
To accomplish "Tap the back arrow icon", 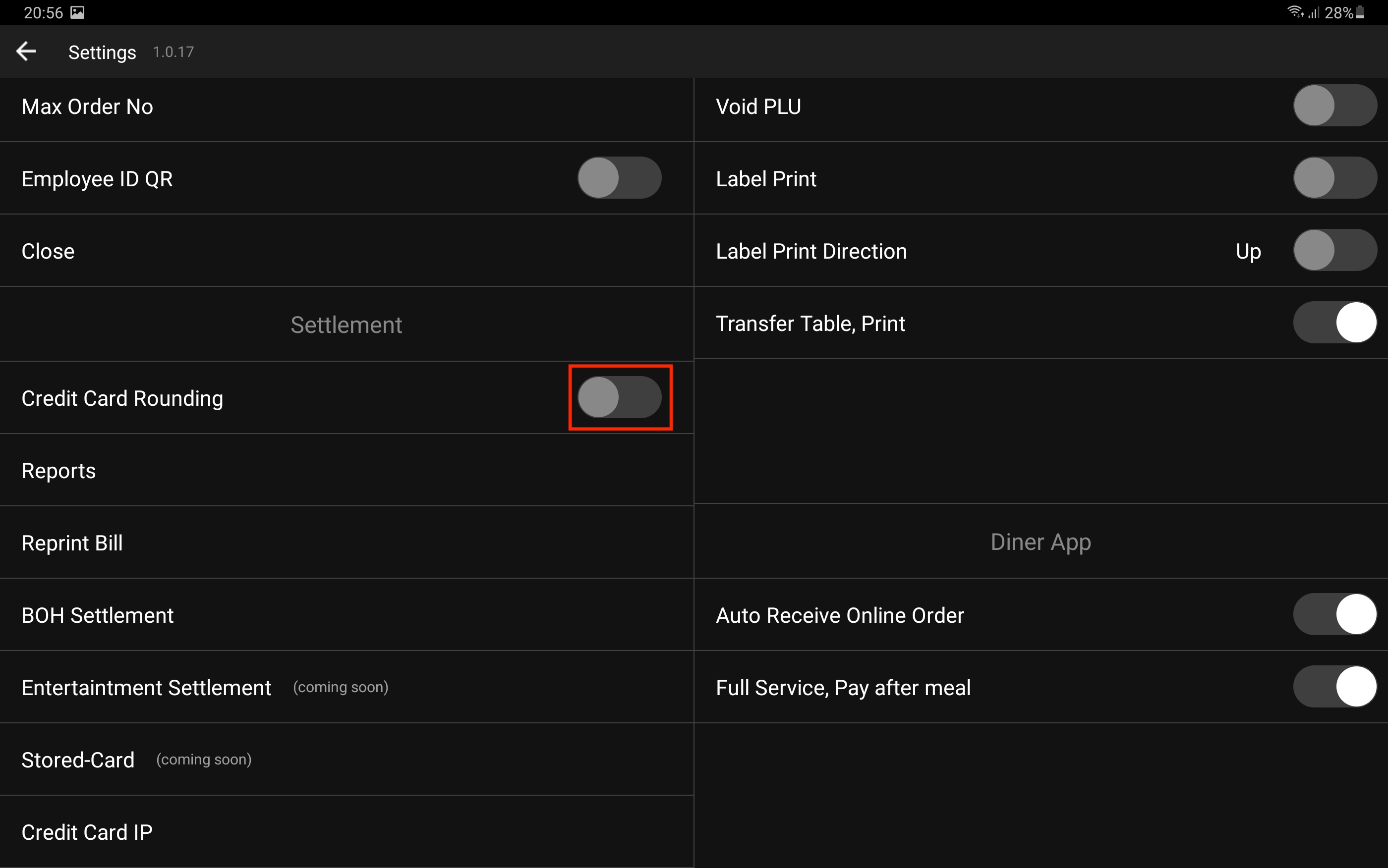I will pyautogui.click(x=26, y=52).
